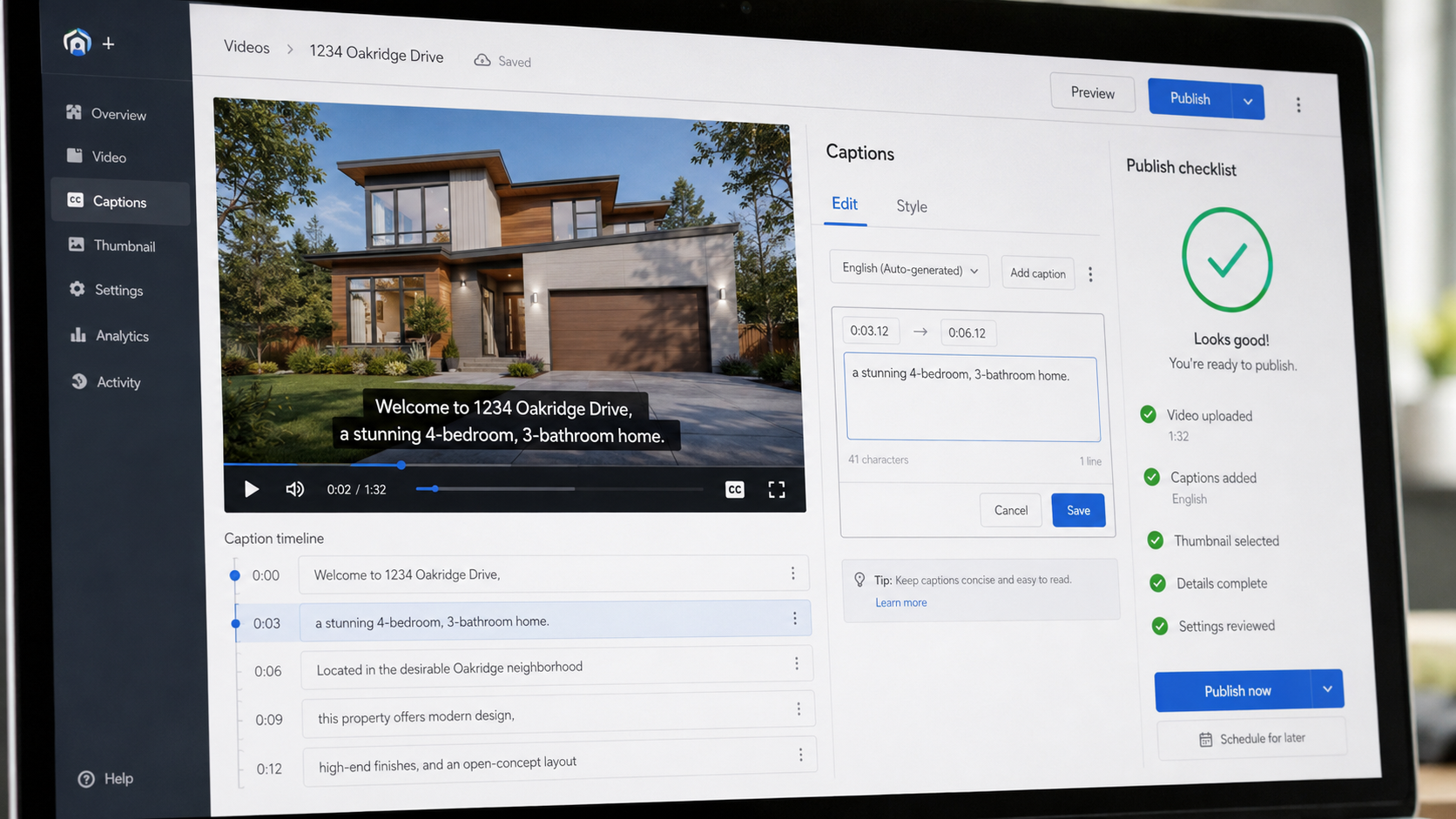The width and height of the screenshot is (1456, 819).
Task: Click the 0:03.12 start time field
Action: tap(870, 331)
